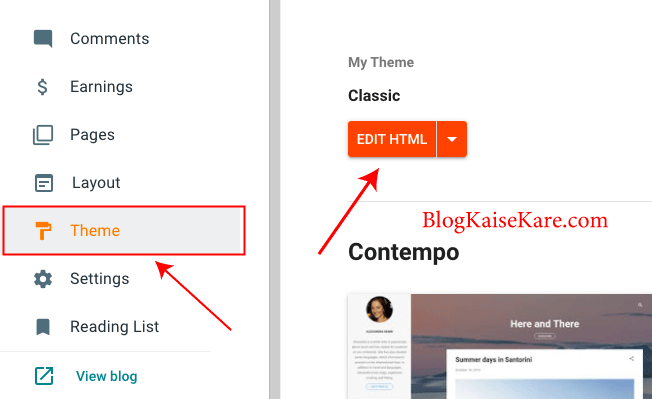
Task: Click the Layout icon in sidebar
Action: pyautogui.click(x=44, y=183)
